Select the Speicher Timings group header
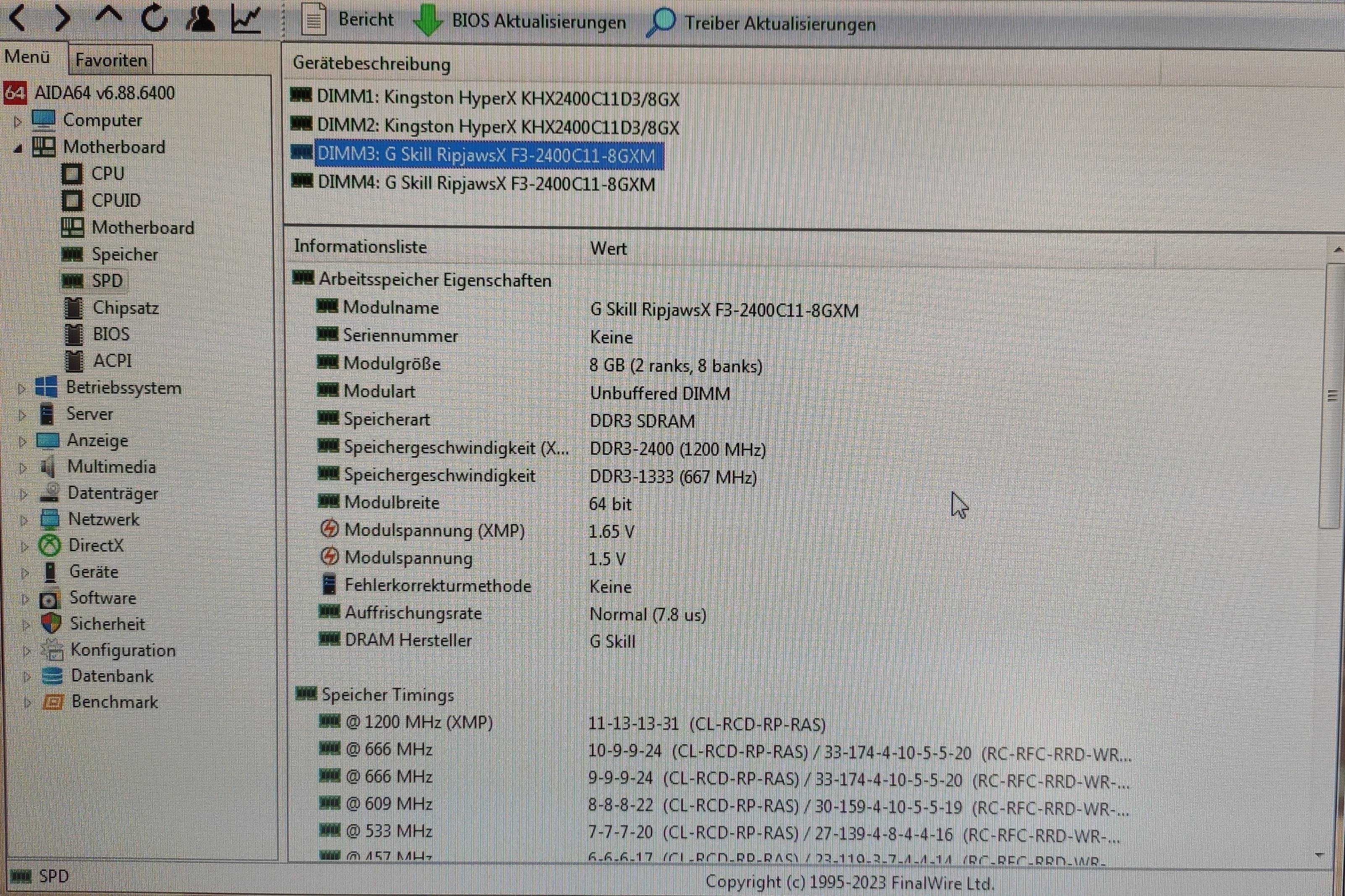 (375, 695)
